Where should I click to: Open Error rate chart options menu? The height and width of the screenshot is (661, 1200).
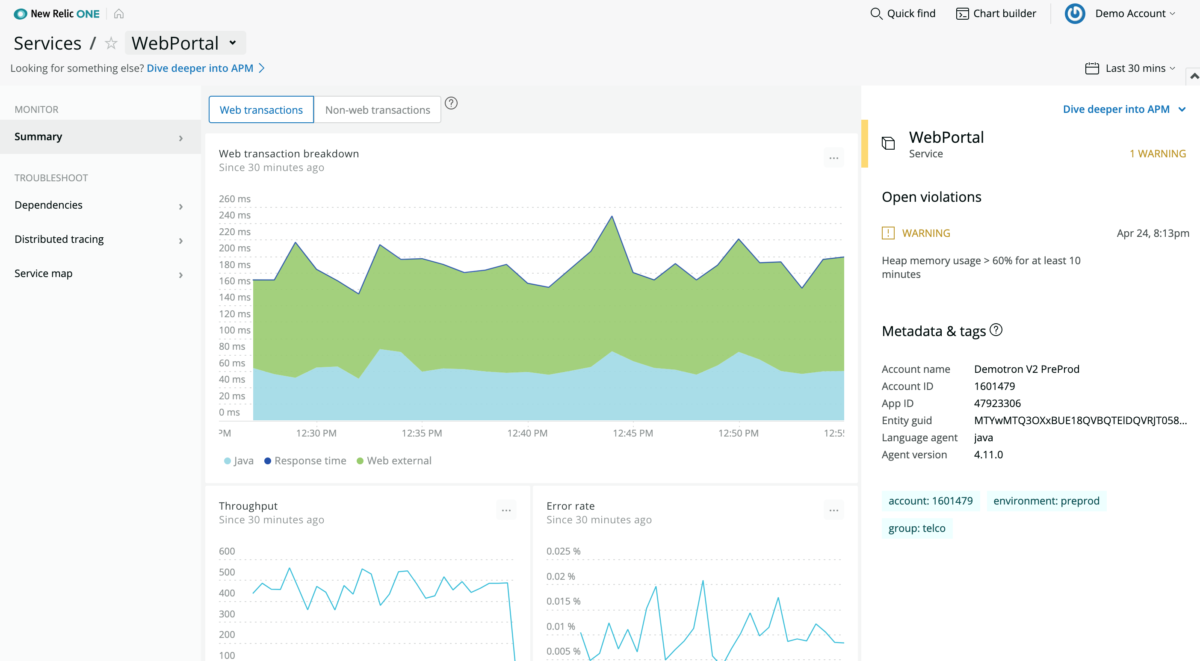(x=833, y=510)
